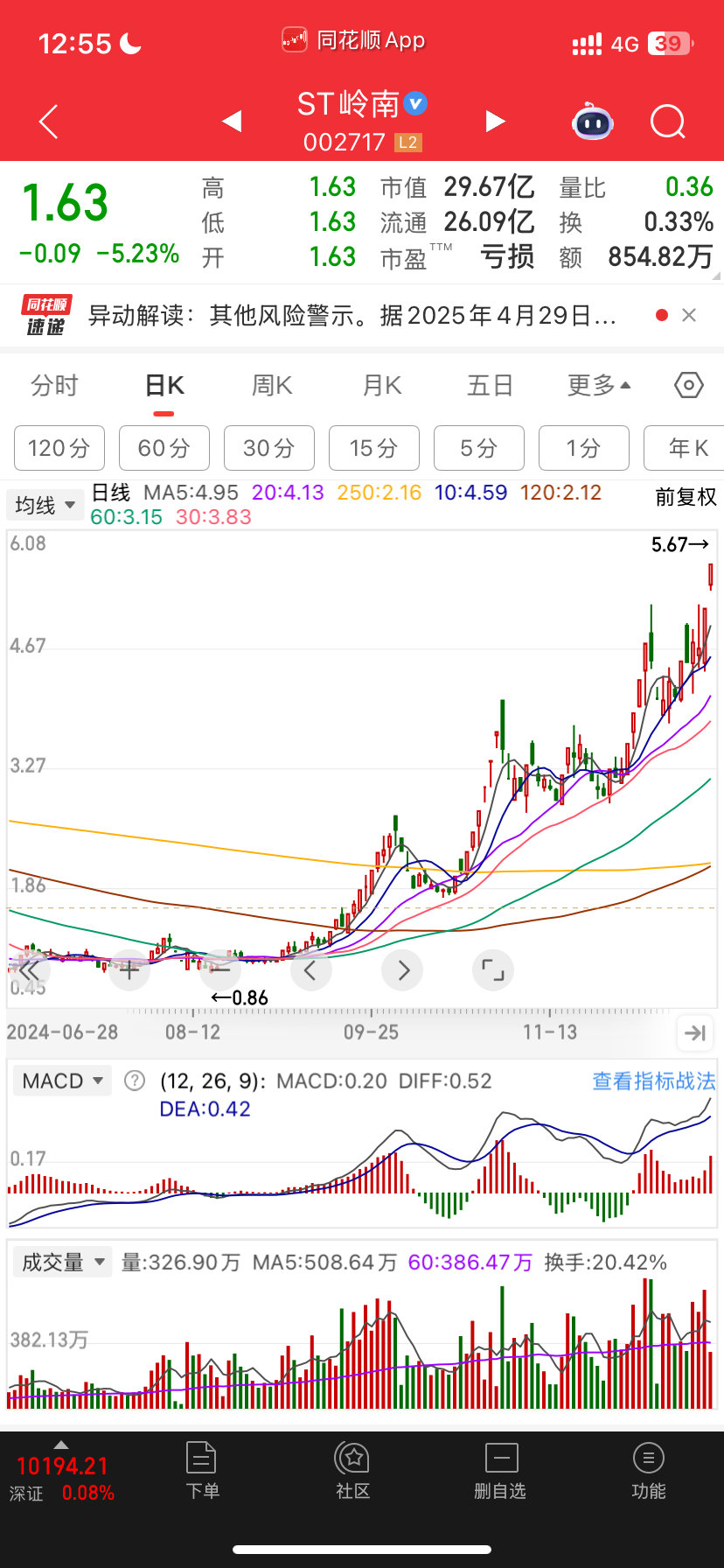The width and height of the screenshot is (724, 1568).
Task: Expand the 更多 period menu
Action: coord(599,385)
